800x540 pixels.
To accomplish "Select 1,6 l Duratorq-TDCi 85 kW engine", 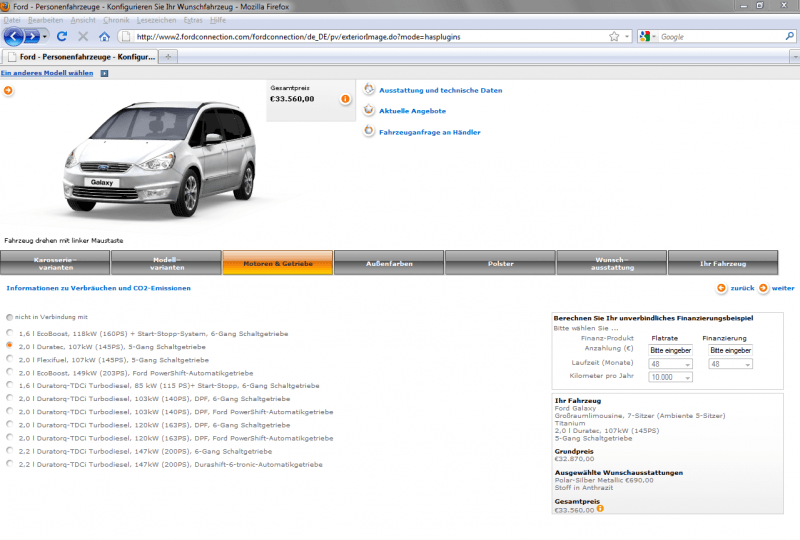I will click(10, 385).
